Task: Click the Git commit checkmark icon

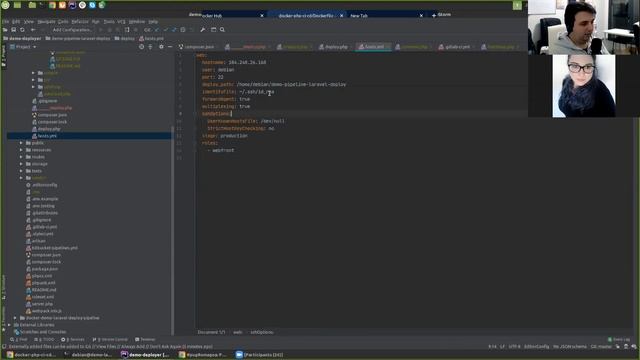Action: click(x=165, y=30)
